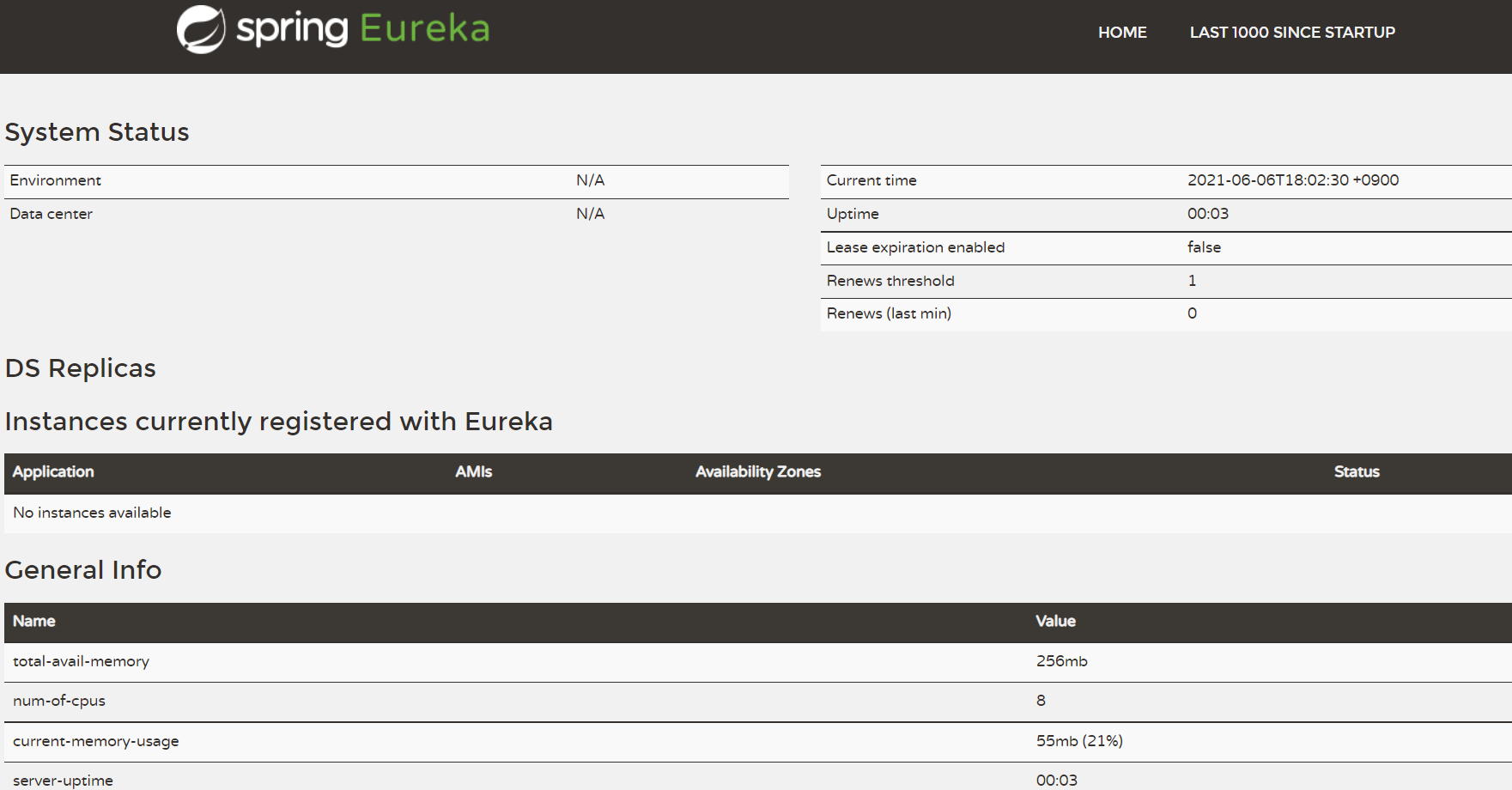
Task: Select the 256mb memory value
Action: 1062,661
